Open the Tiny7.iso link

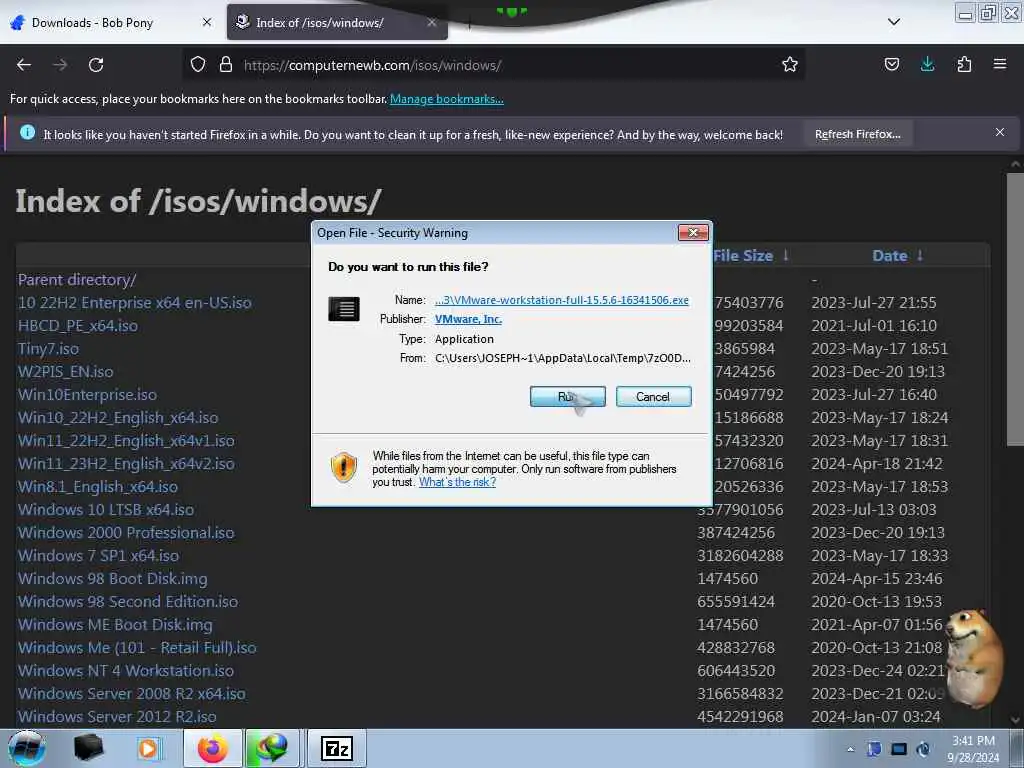[x=48, y=349]
